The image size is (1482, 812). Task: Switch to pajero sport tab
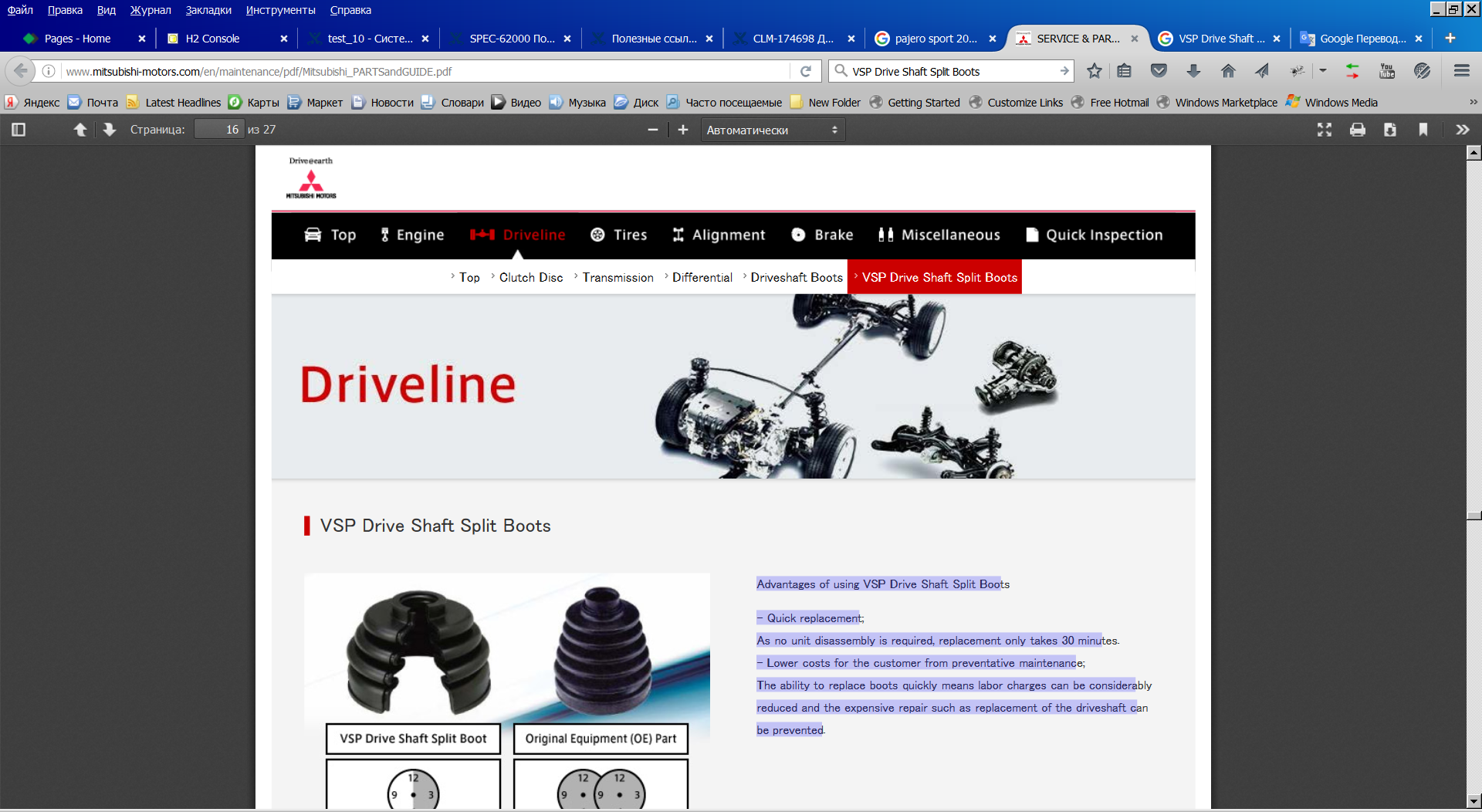tap(935, 39)
